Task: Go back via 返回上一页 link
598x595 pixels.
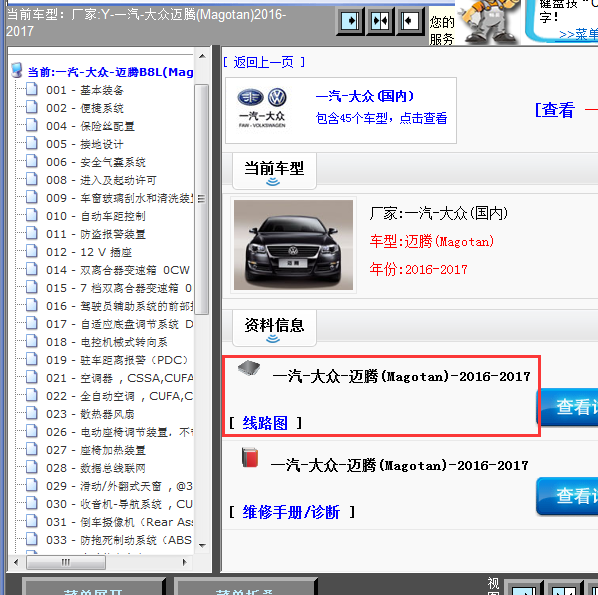Action: 264,62
